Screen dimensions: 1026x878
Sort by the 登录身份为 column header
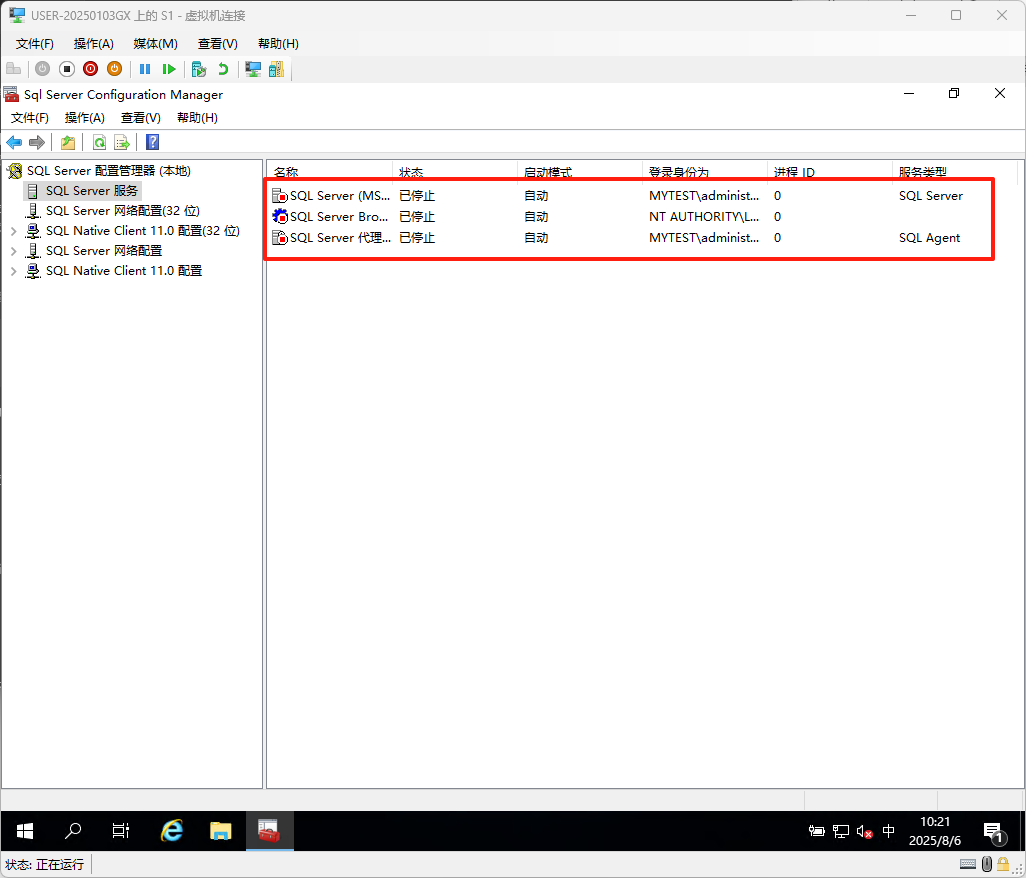pos(705,171)
